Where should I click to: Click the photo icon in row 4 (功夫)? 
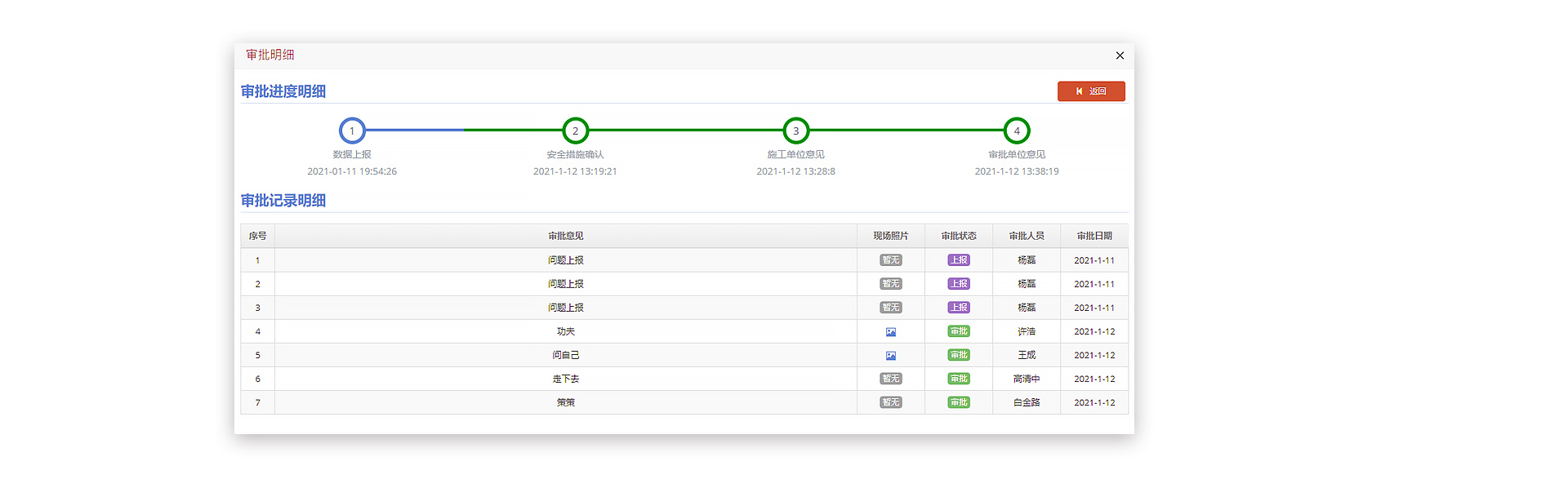(x=890, y=332)
